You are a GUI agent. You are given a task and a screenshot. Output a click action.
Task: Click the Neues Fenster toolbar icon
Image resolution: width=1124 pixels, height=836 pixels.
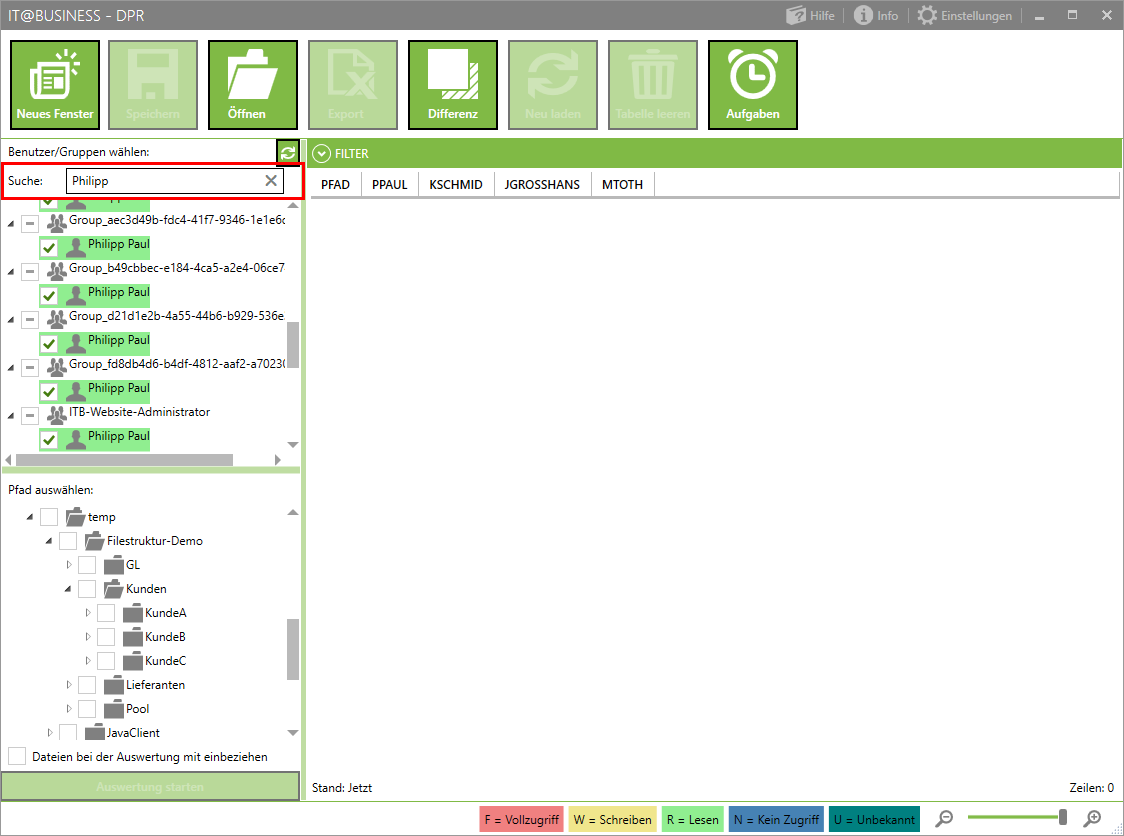55,85
